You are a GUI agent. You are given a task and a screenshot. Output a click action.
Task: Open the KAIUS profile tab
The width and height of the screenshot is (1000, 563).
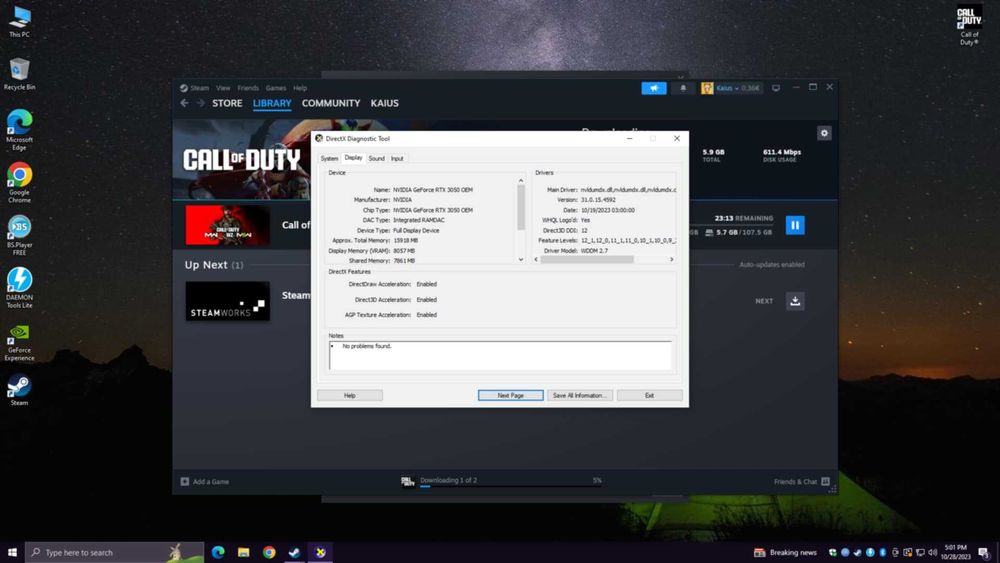[385, 103]
